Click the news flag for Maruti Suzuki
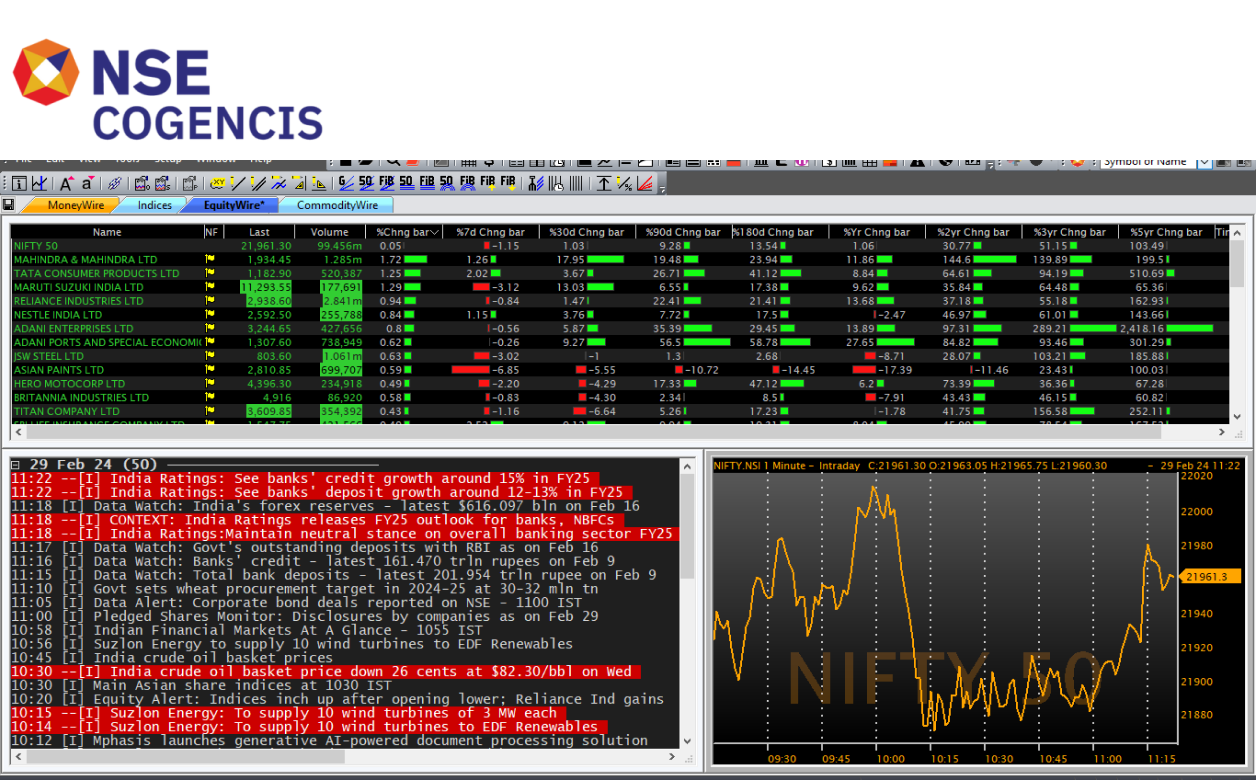This screenshot has height=780, width=1256. point(211,287)
